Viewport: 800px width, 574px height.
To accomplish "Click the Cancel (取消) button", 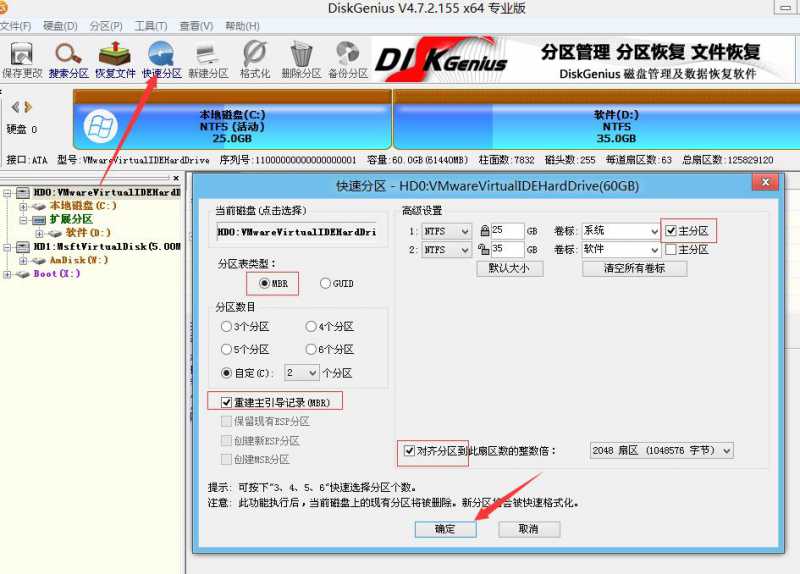I will point(529,529).
